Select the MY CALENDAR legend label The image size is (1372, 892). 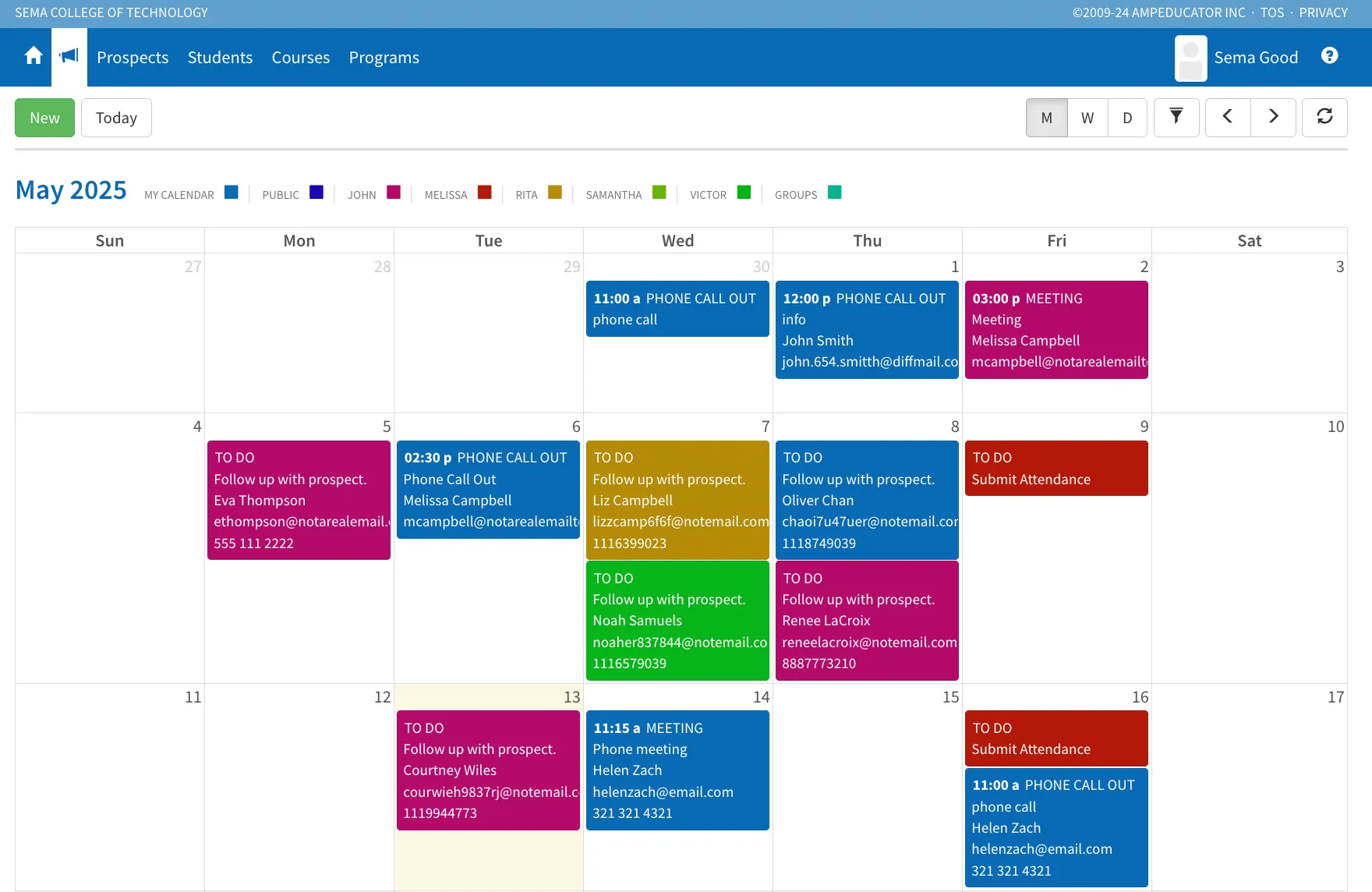coord(179,195)
